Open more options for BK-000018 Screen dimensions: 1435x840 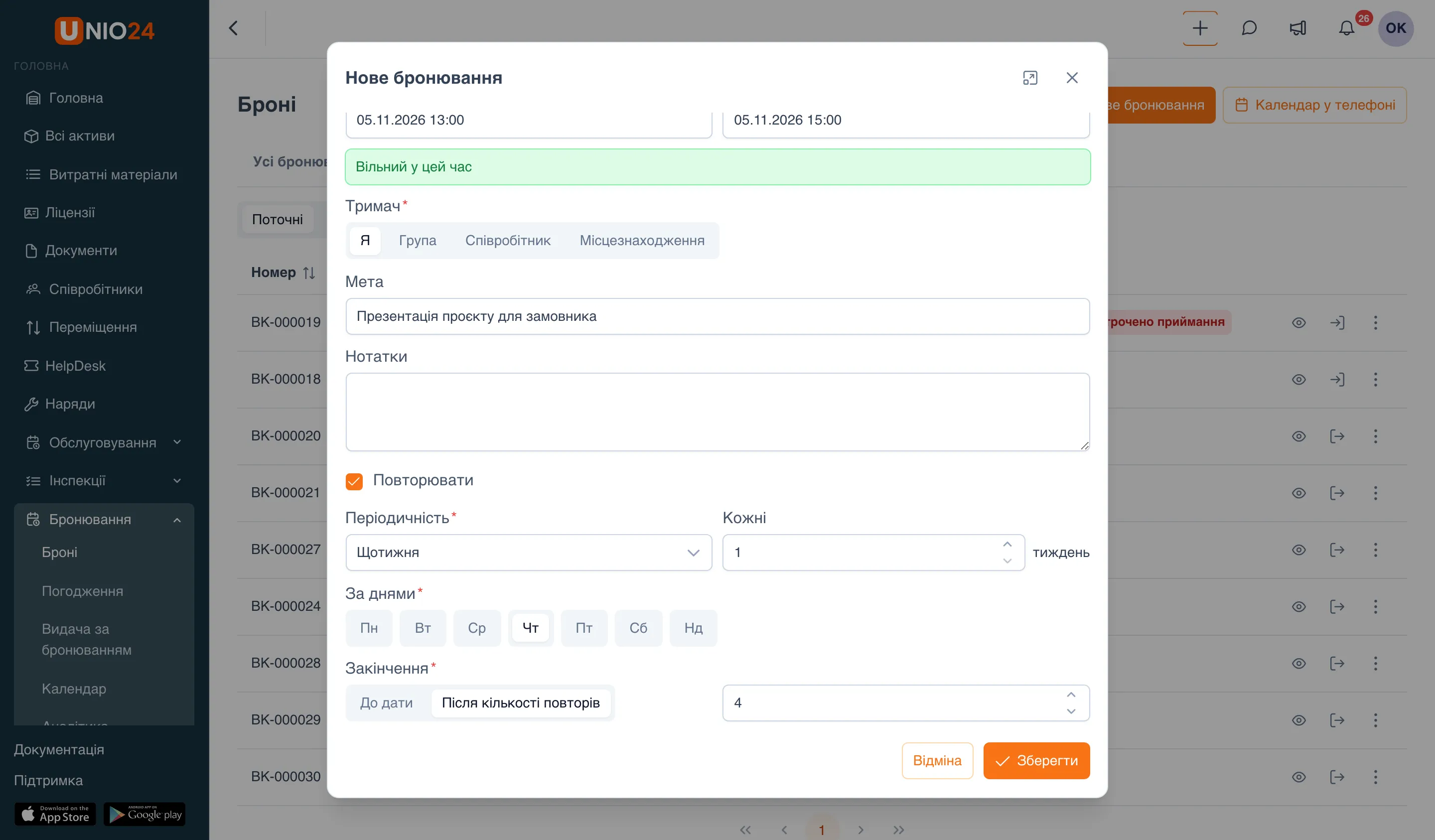(x=1375, y=379)
